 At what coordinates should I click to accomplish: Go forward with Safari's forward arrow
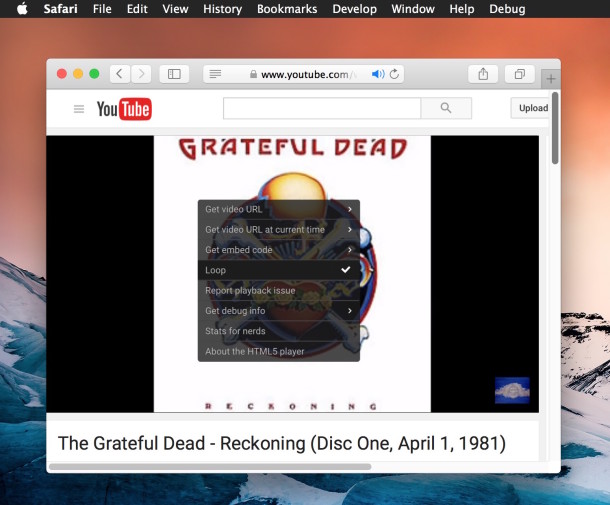141,74
